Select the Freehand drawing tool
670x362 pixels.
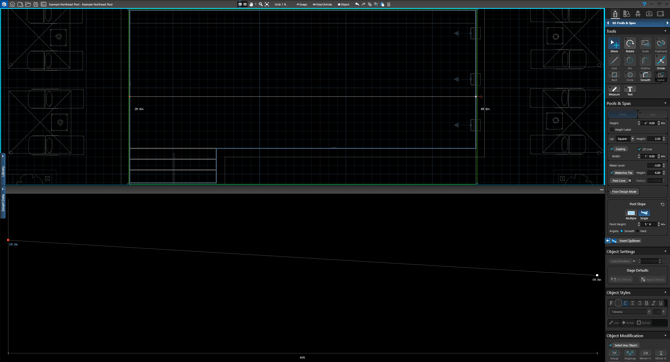tap(661, 44)
